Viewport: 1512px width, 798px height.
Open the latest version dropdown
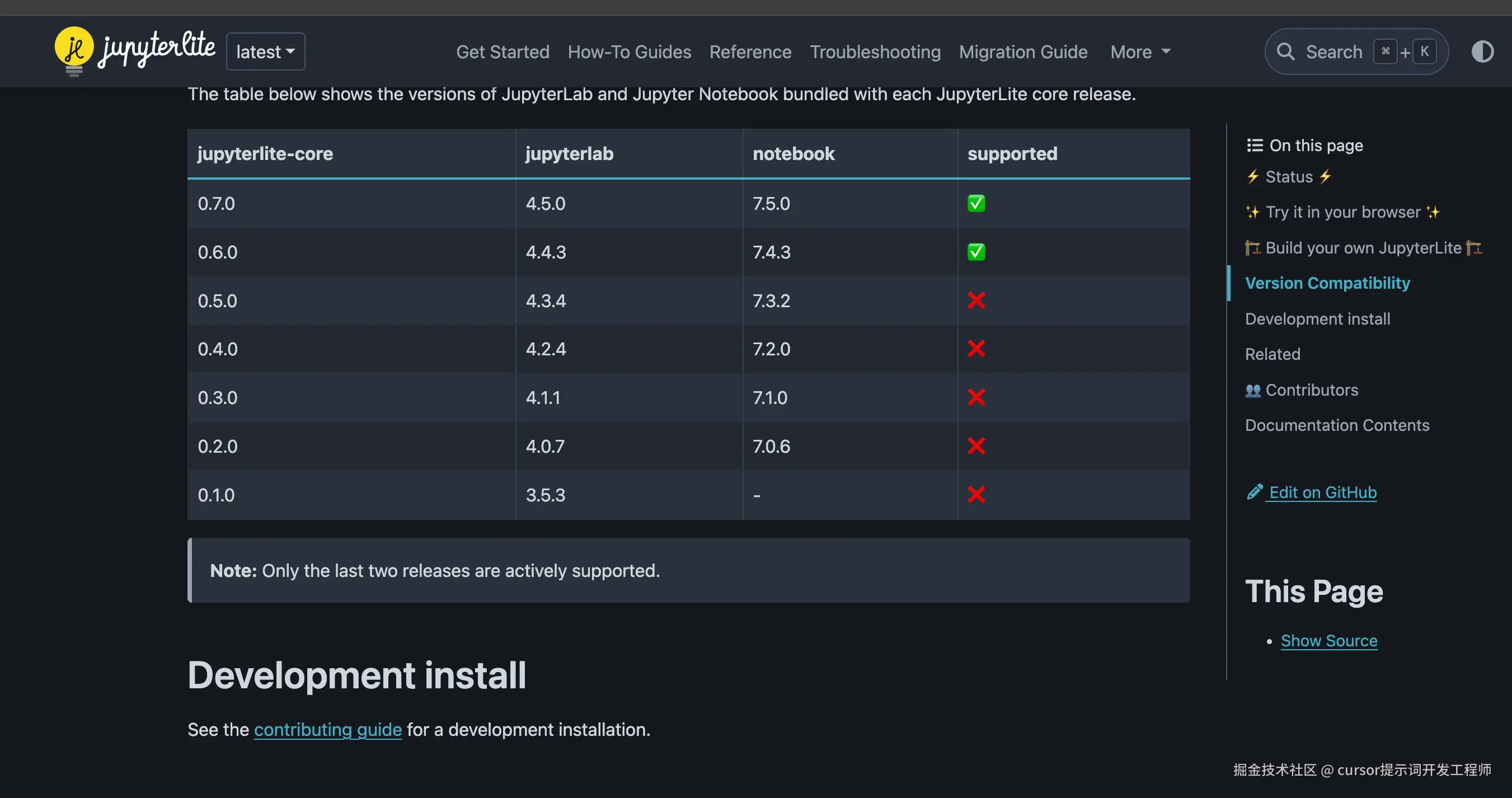pyautogui.click(x=265, y=51)
